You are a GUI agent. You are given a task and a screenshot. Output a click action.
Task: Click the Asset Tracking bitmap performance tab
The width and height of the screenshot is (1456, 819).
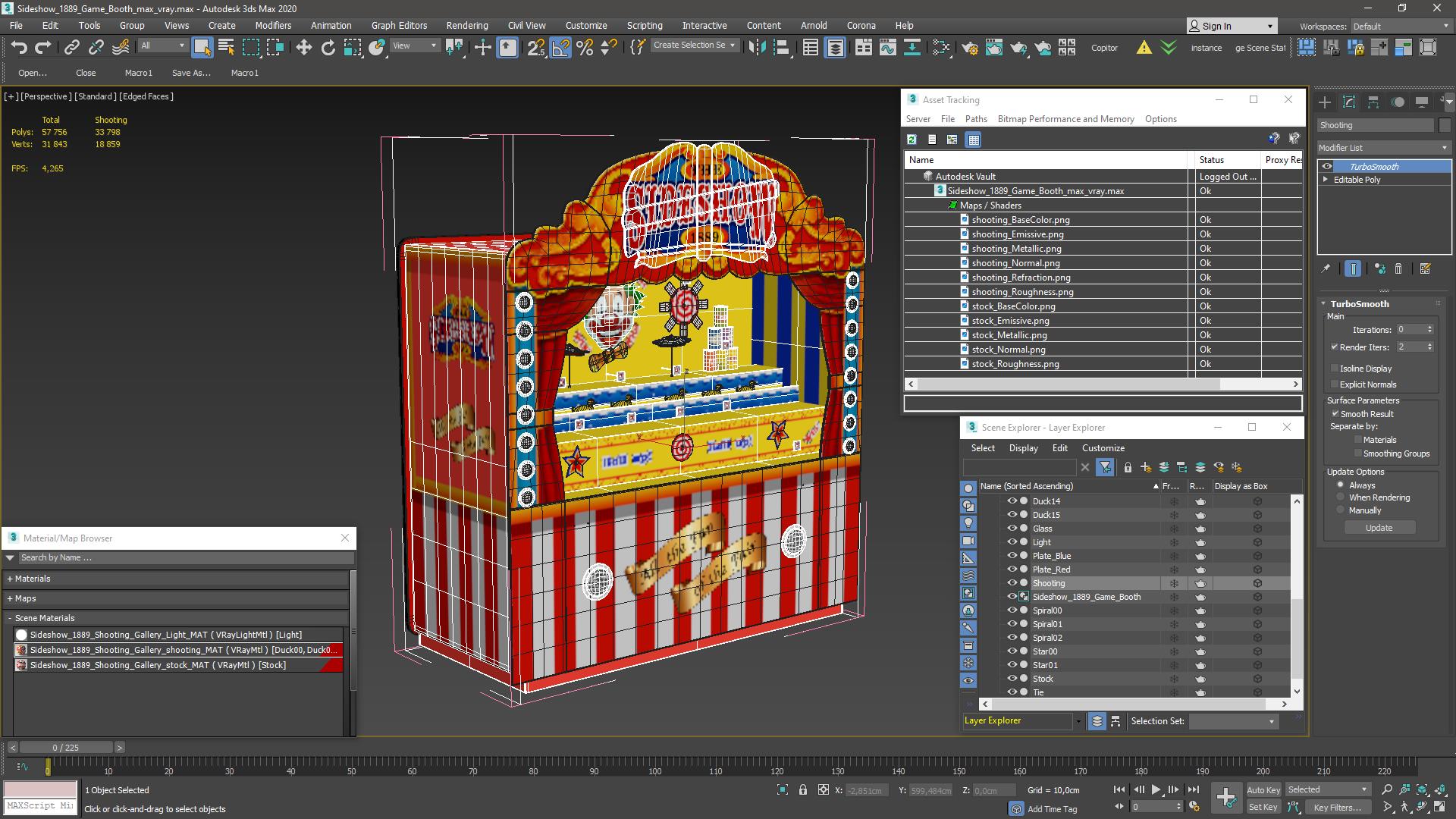coord(1065,119)
